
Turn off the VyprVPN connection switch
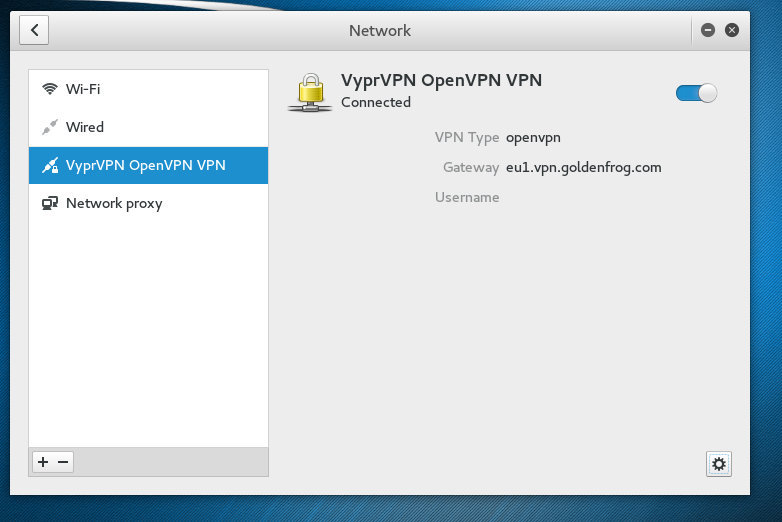(696, 93)
